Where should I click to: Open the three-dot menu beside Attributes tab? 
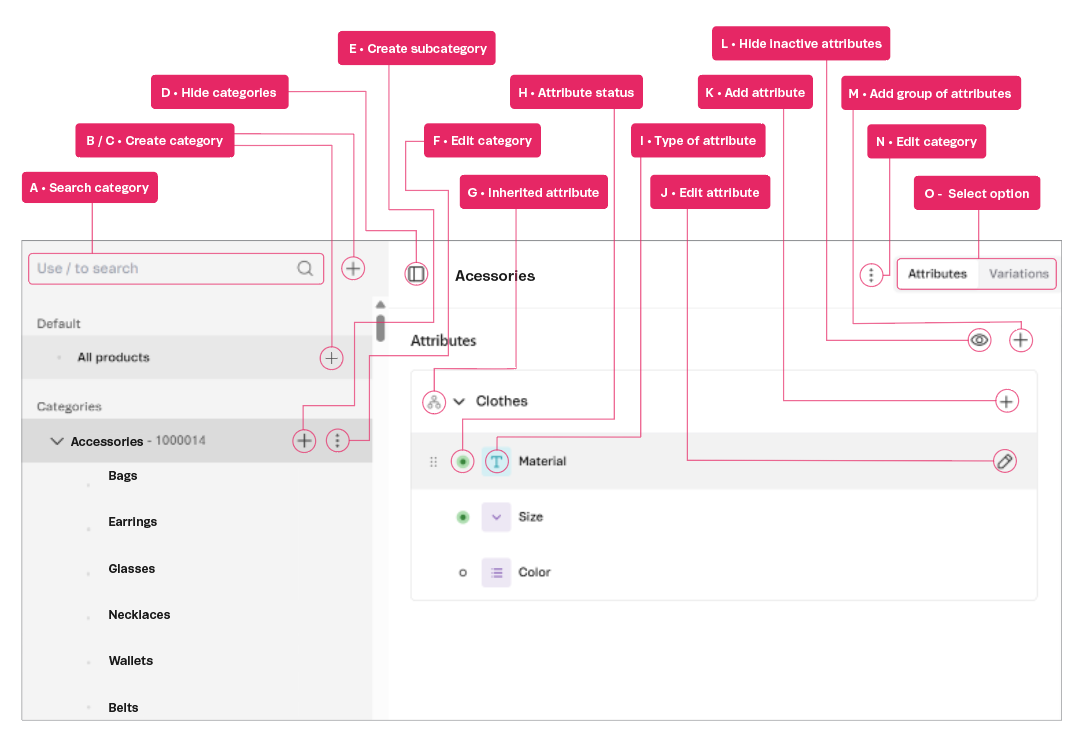872,275
